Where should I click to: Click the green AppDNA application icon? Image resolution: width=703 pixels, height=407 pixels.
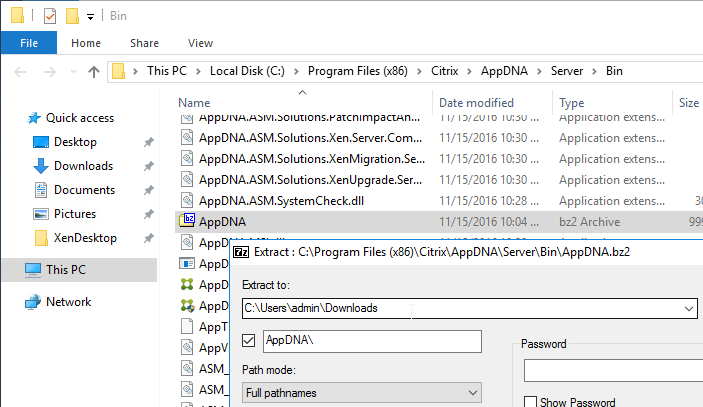(x=187, y=284)
